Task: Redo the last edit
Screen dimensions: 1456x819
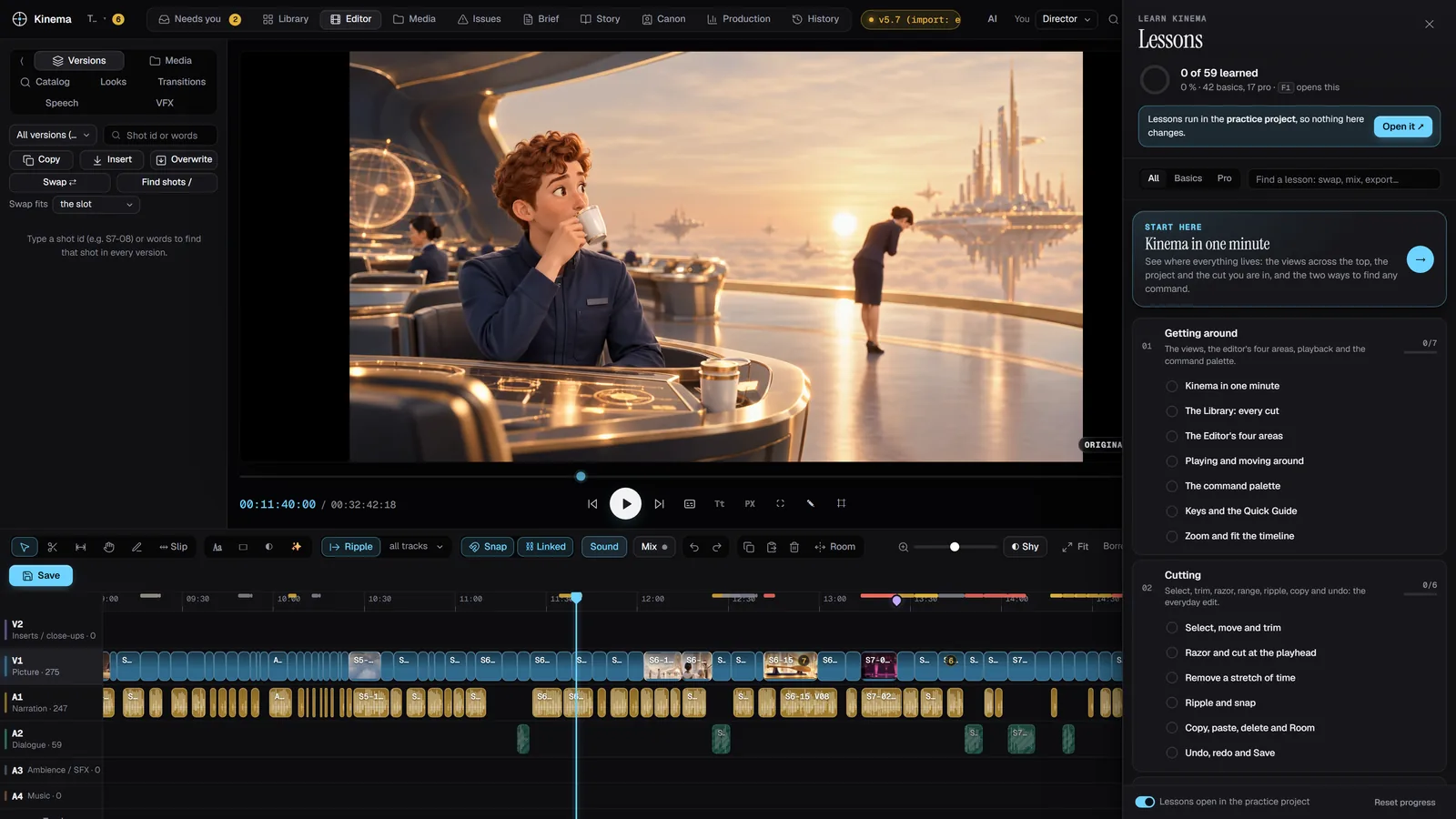Action: [x=717, y=547]
